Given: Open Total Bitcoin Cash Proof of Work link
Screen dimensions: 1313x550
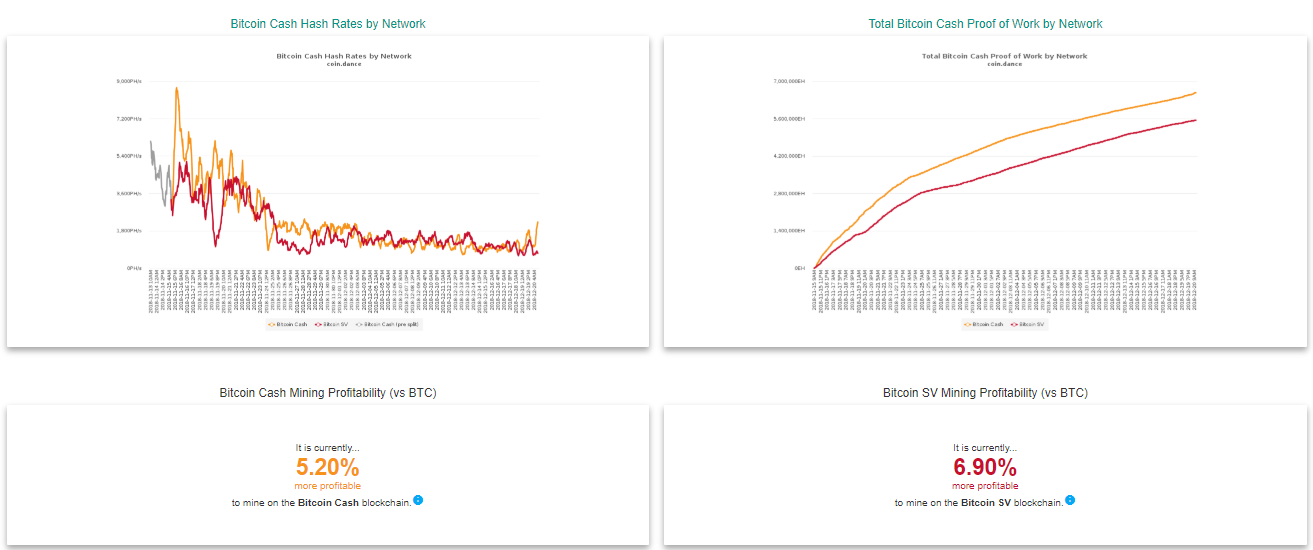Looking at the screenshot, I should tap(985, 23).
